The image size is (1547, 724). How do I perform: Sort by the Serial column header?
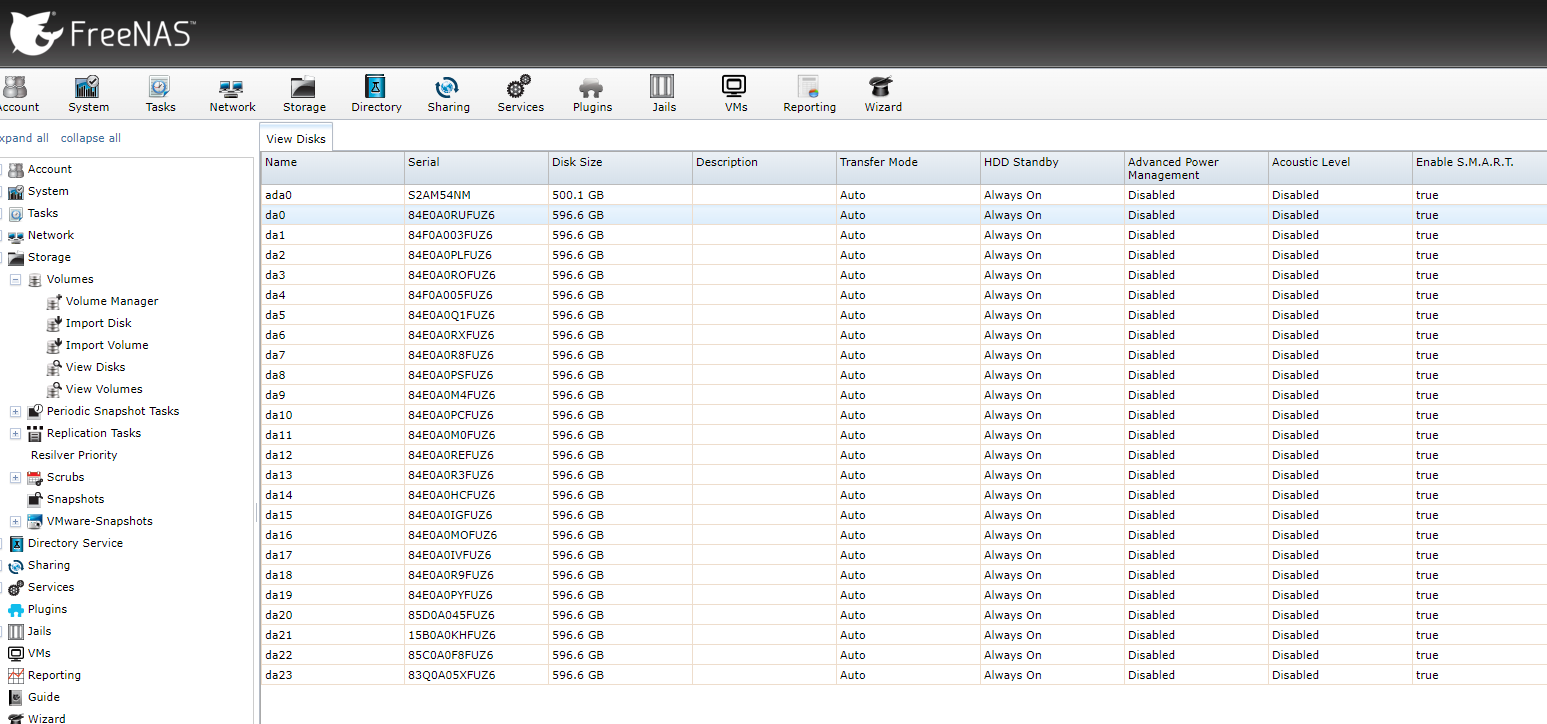click(x=476, y=168)
